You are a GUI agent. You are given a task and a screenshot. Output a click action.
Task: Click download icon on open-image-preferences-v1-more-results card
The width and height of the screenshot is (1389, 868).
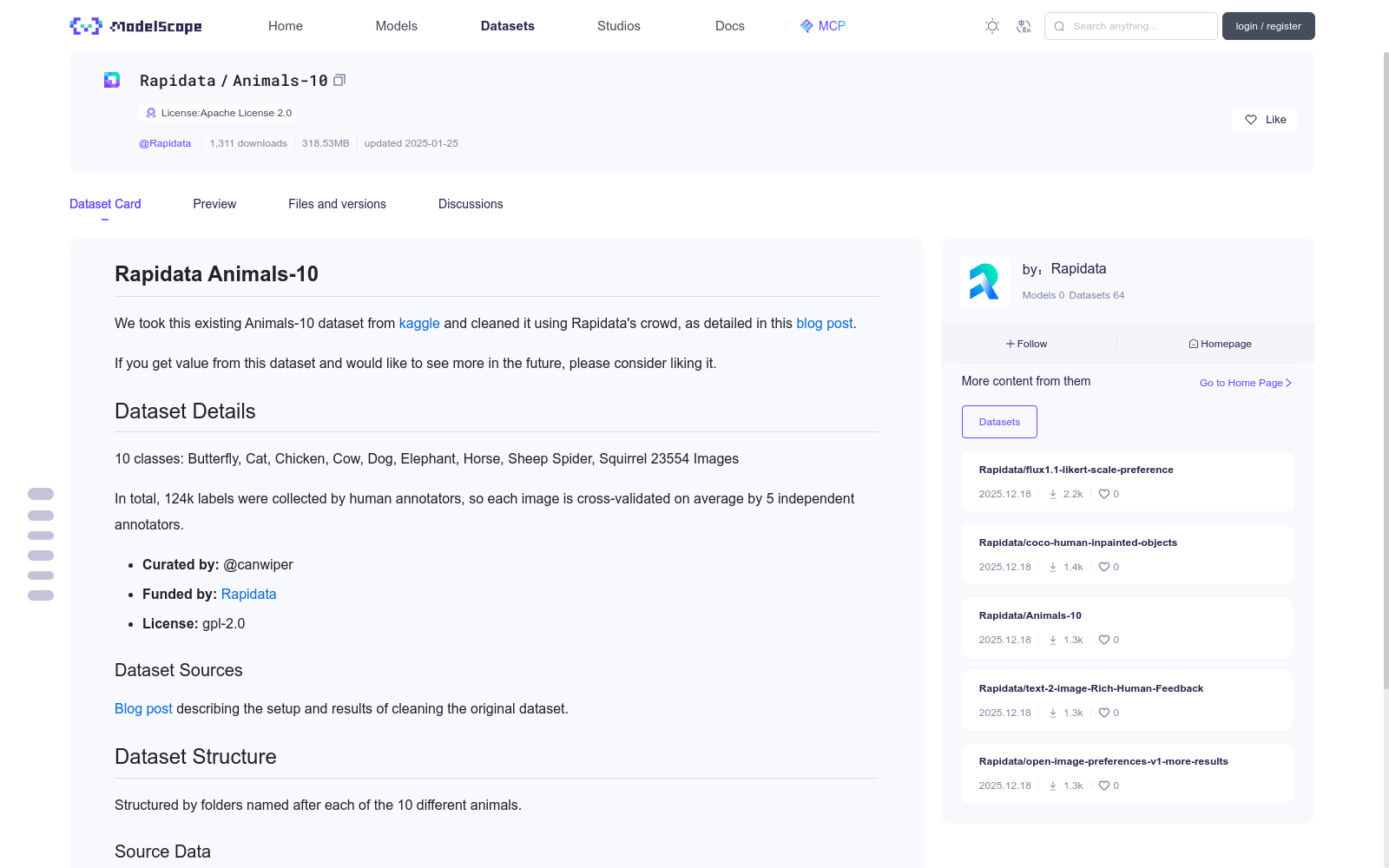[1053, 786]
